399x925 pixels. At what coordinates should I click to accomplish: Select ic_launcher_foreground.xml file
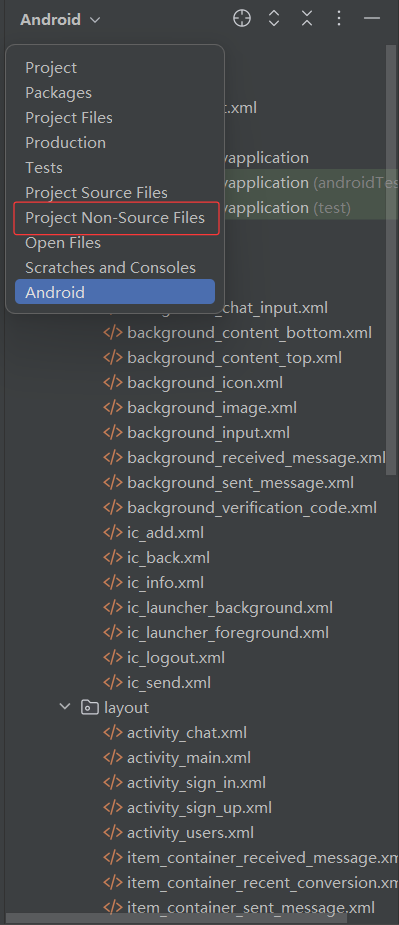228,633
